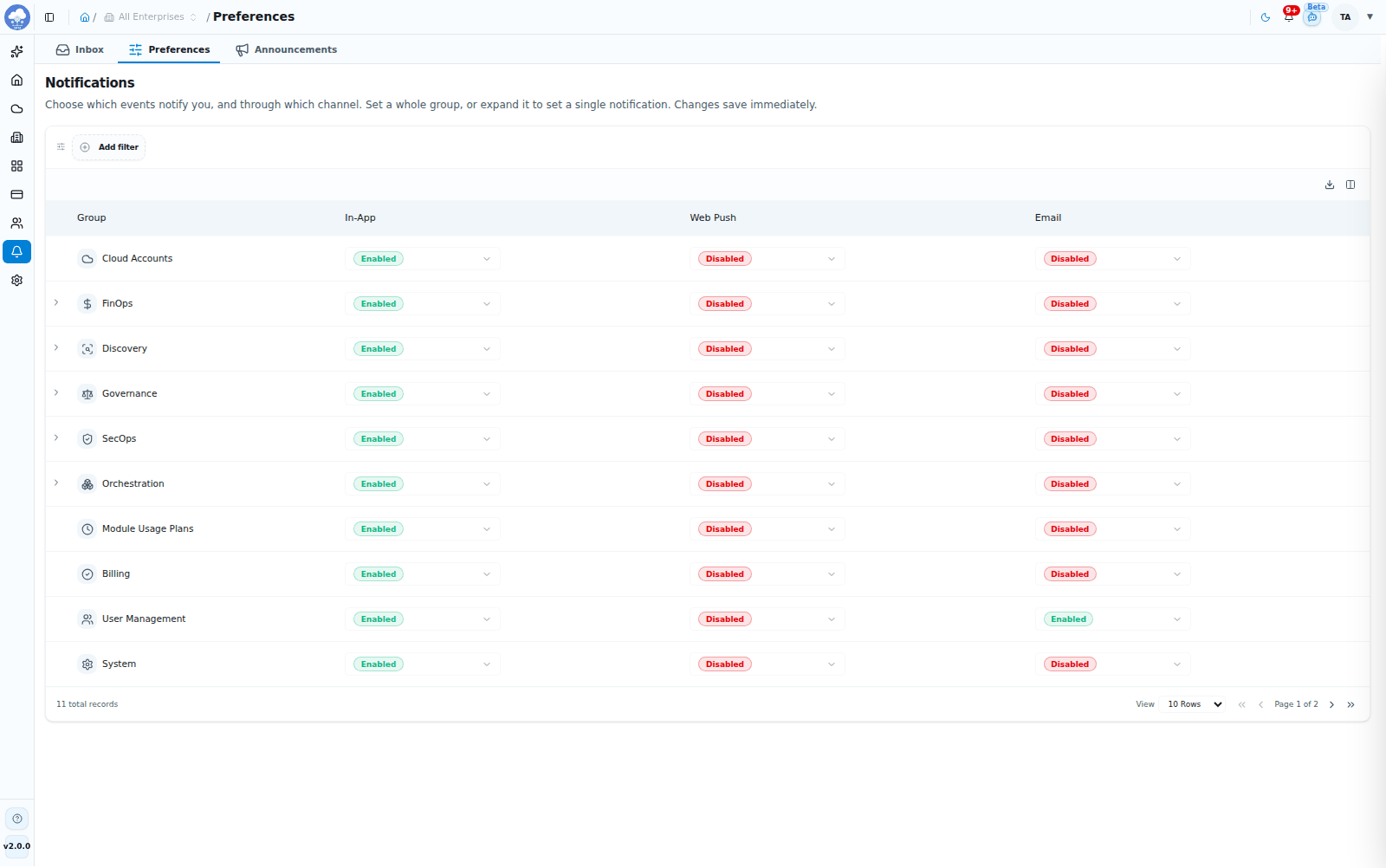1386x868 pixels.
Task: Open the All Enterprises breadcrumb selector
Action: [150, 17]
